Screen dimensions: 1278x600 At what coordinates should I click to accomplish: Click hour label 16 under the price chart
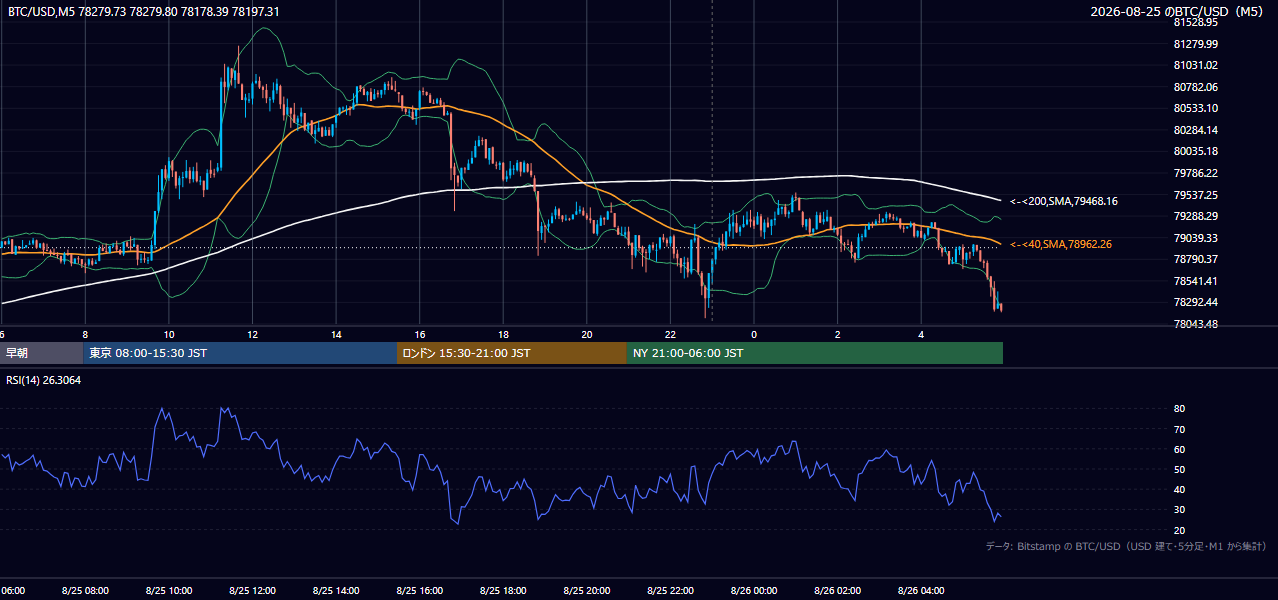click(x=420, y=334)
